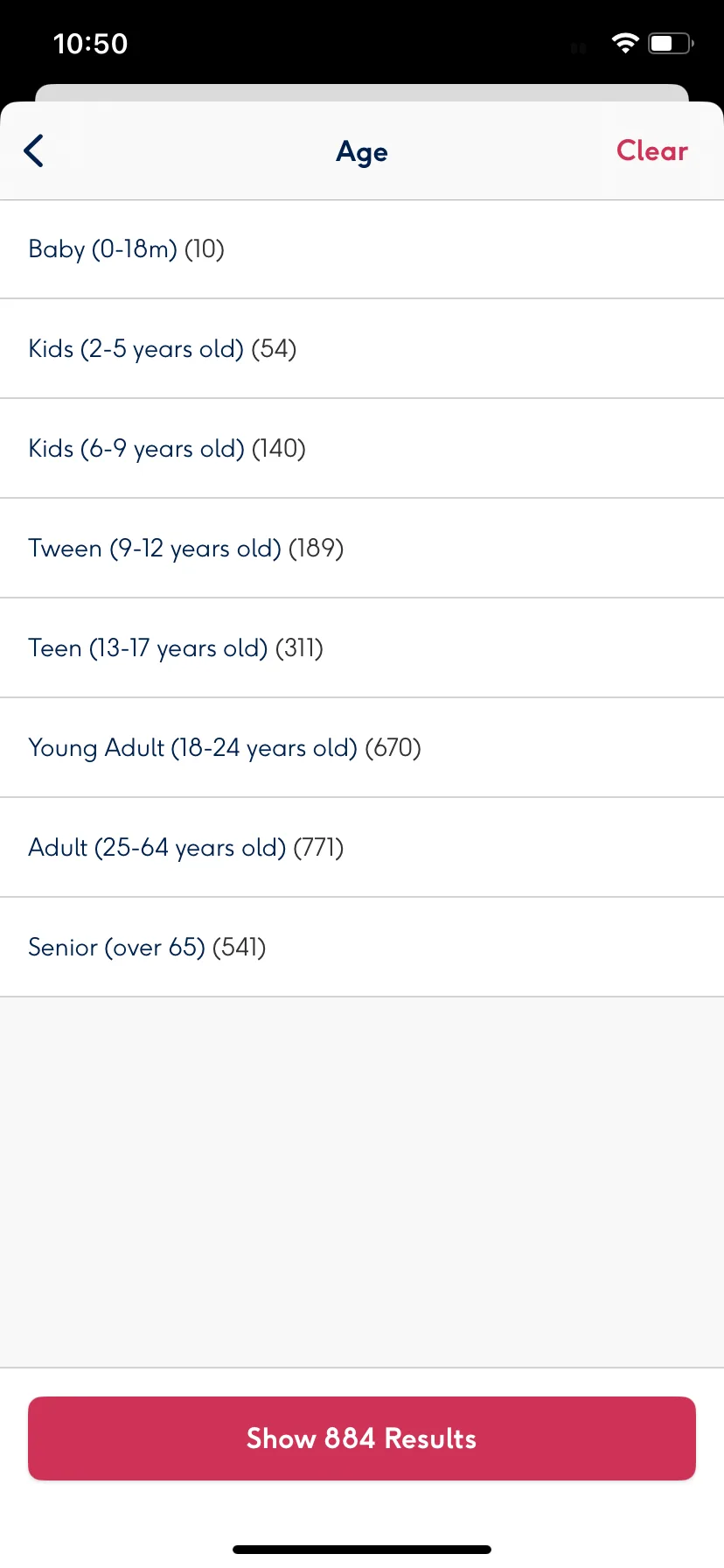Pick Senior (over 65) age filter
The image size is (724, 1568).
[362, 948]
